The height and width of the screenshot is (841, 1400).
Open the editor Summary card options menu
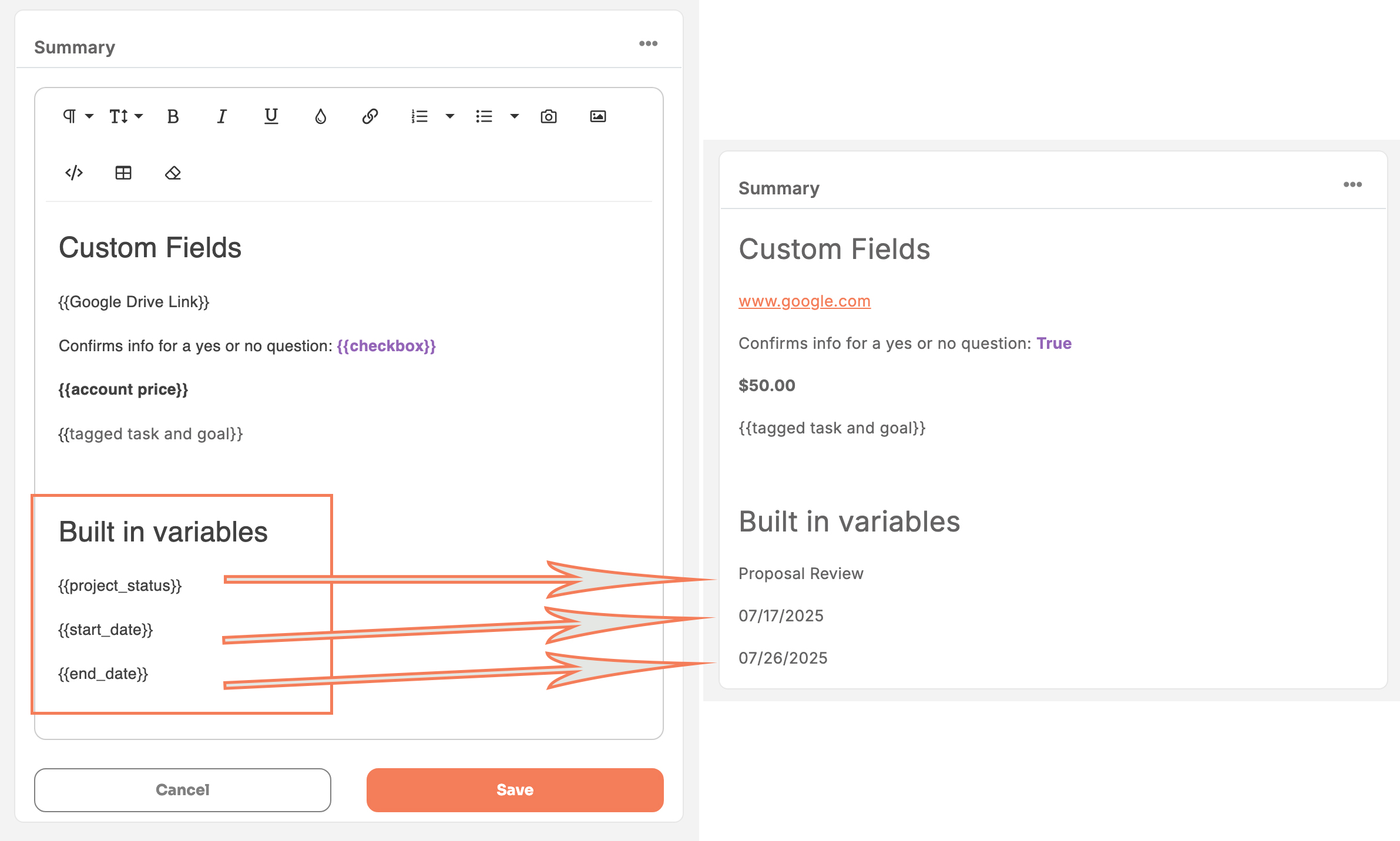point(648,43)
